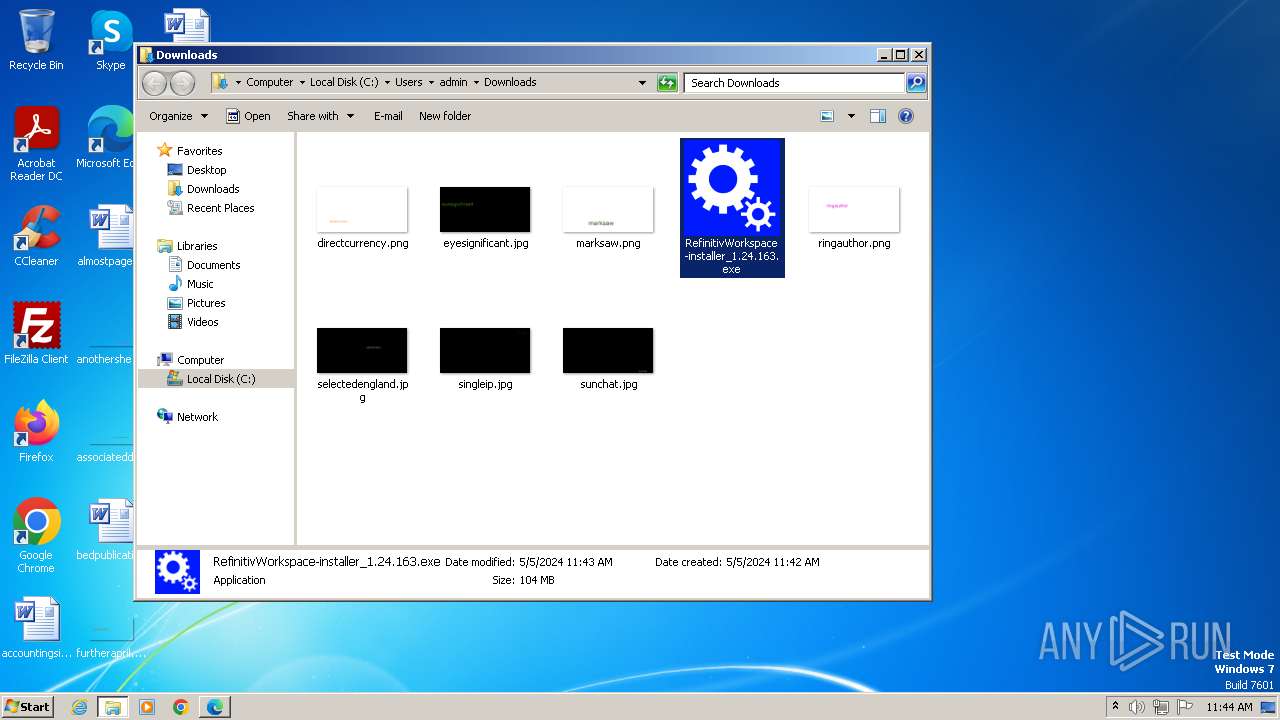
Task: Click the New folder button
Action: click(445, 116)
